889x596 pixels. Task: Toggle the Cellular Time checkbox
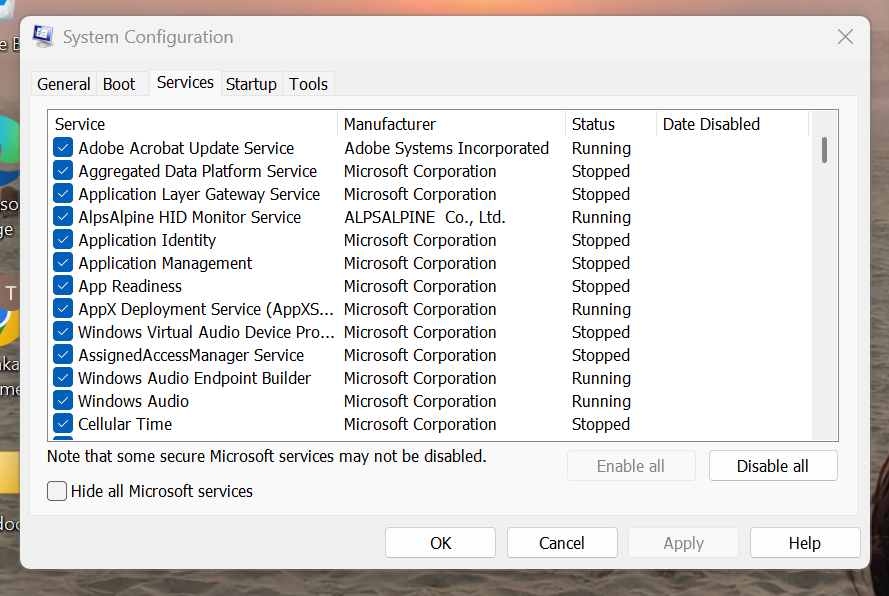click(x=63, y=424)
